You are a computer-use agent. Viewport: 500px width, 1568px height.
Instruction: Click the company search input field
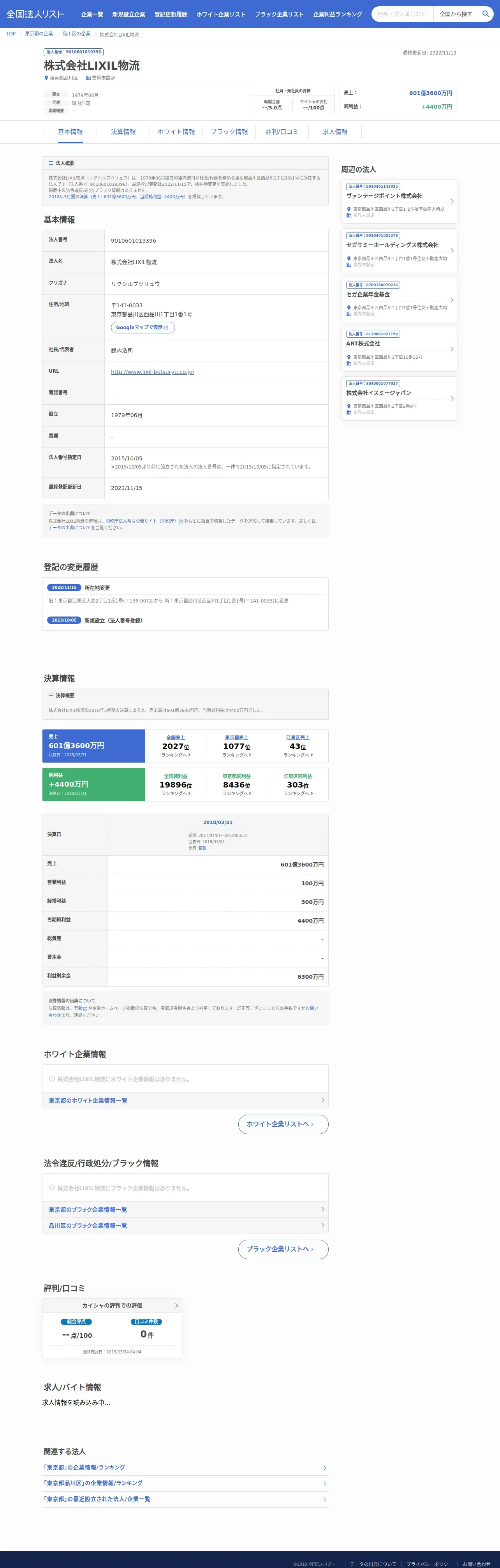pos(402,14)
